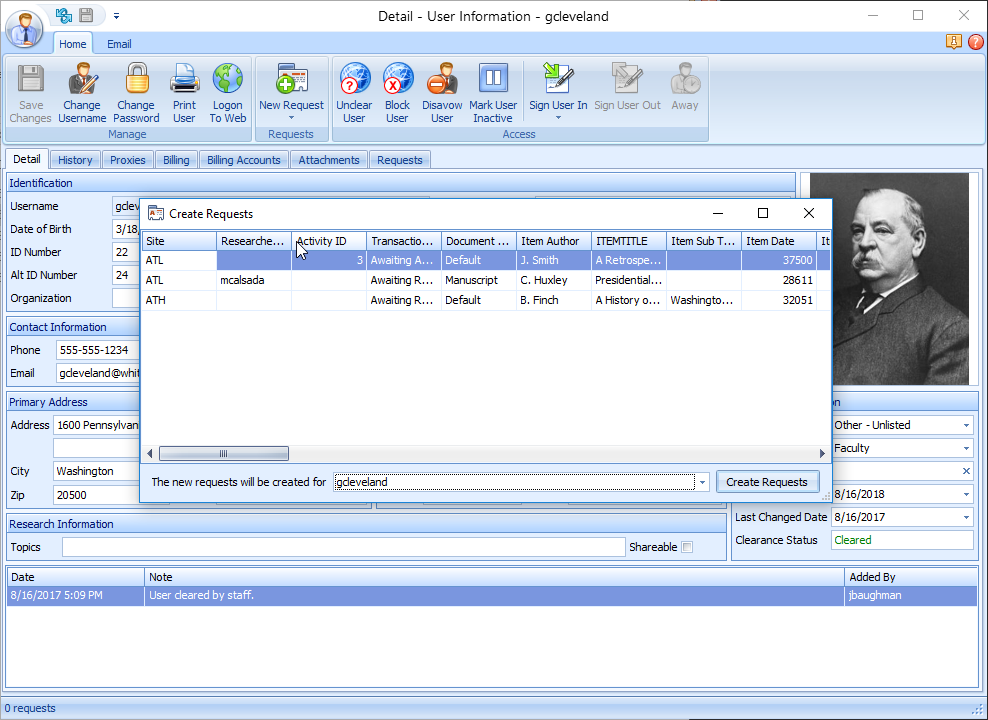The height and width of the screenshot is (720, 988).
Task: Open the Other - Unlisted dropdown
Action: 966,424
